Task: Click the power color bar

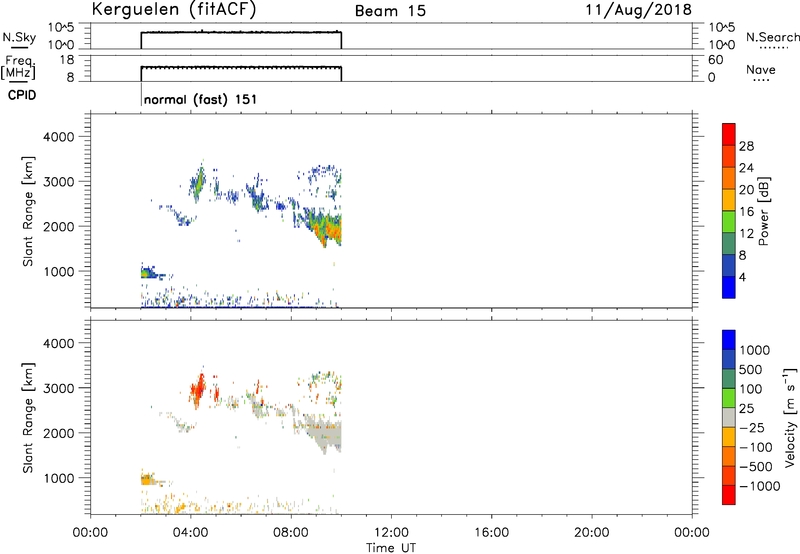Action: [x=729, y=210]
